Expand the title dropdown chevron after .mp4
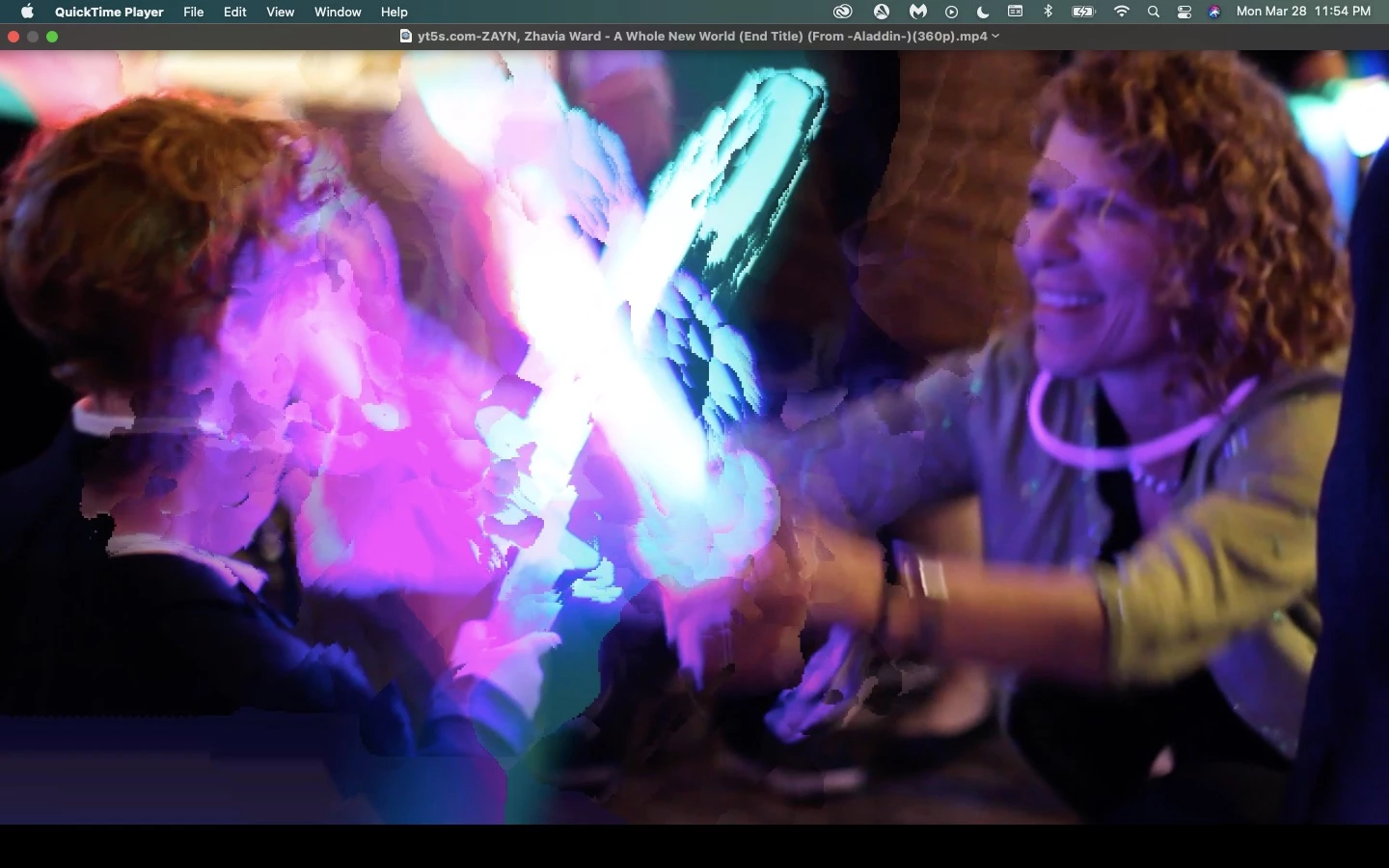 point(995,36)
